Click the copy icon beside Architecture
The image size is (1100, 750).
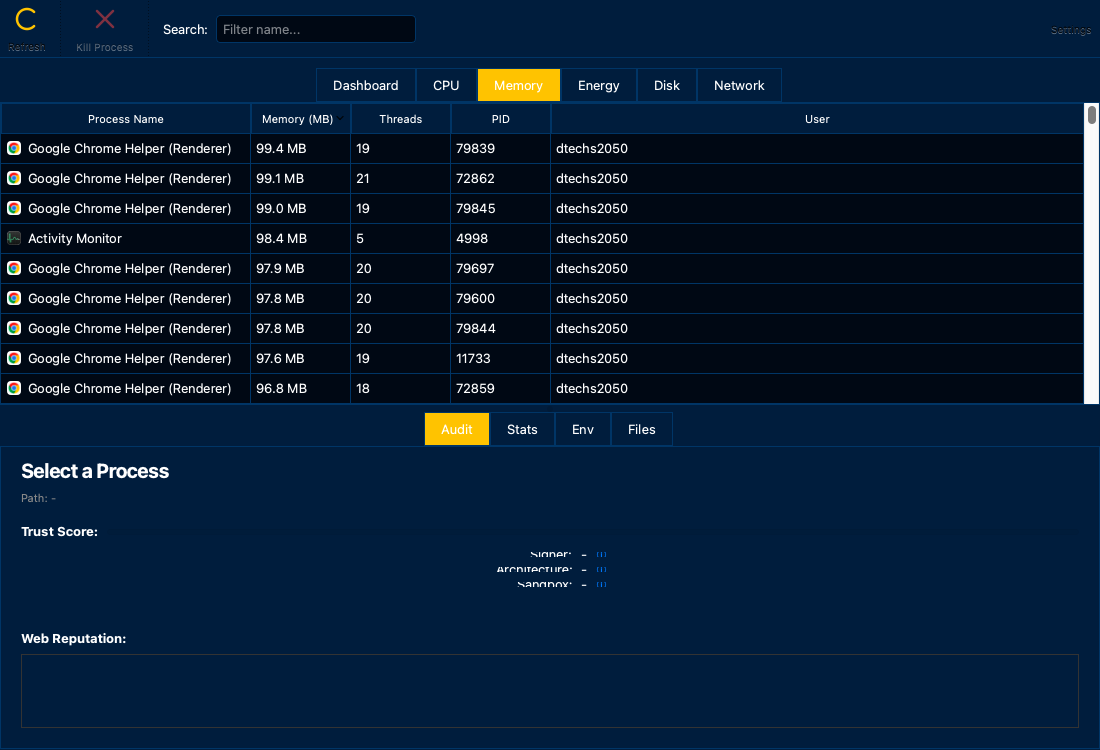pyautogui.click(x=601, y=569)
